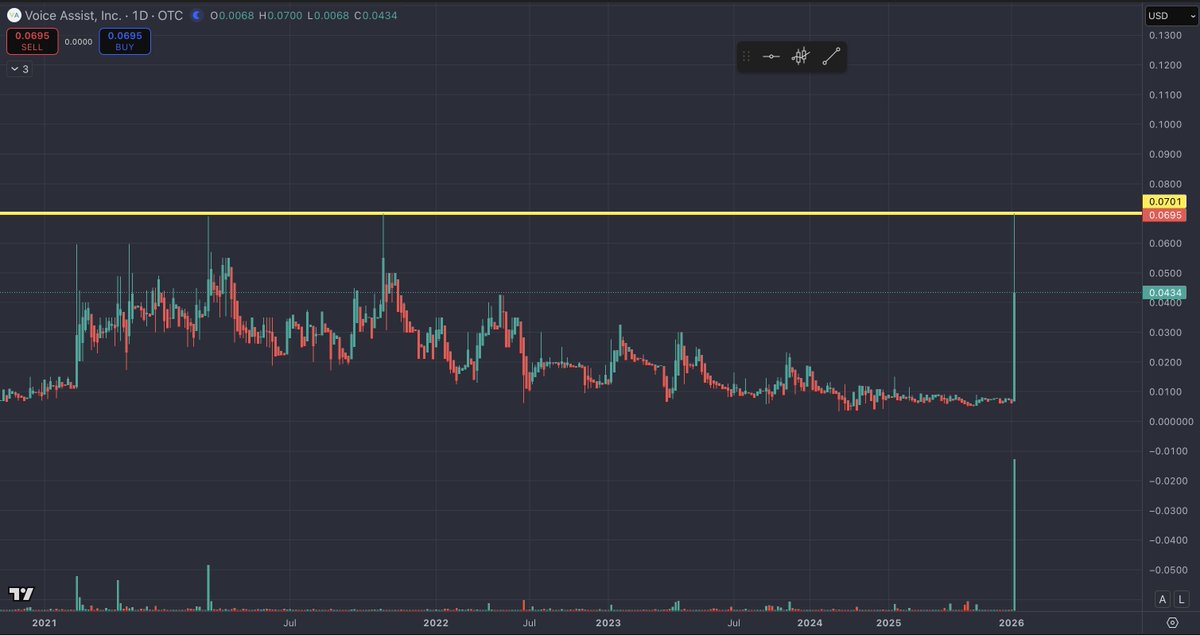The width and height of the screenshot is (1200, 635).
Task: Select the candlestick pattern drawing tool
Action: 800,57
